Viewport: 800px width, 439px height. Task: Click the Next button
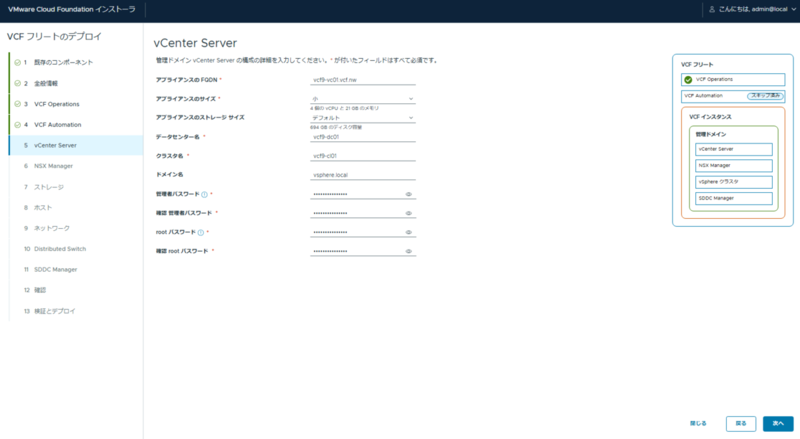pyautogui.click(x=778, y=423)
